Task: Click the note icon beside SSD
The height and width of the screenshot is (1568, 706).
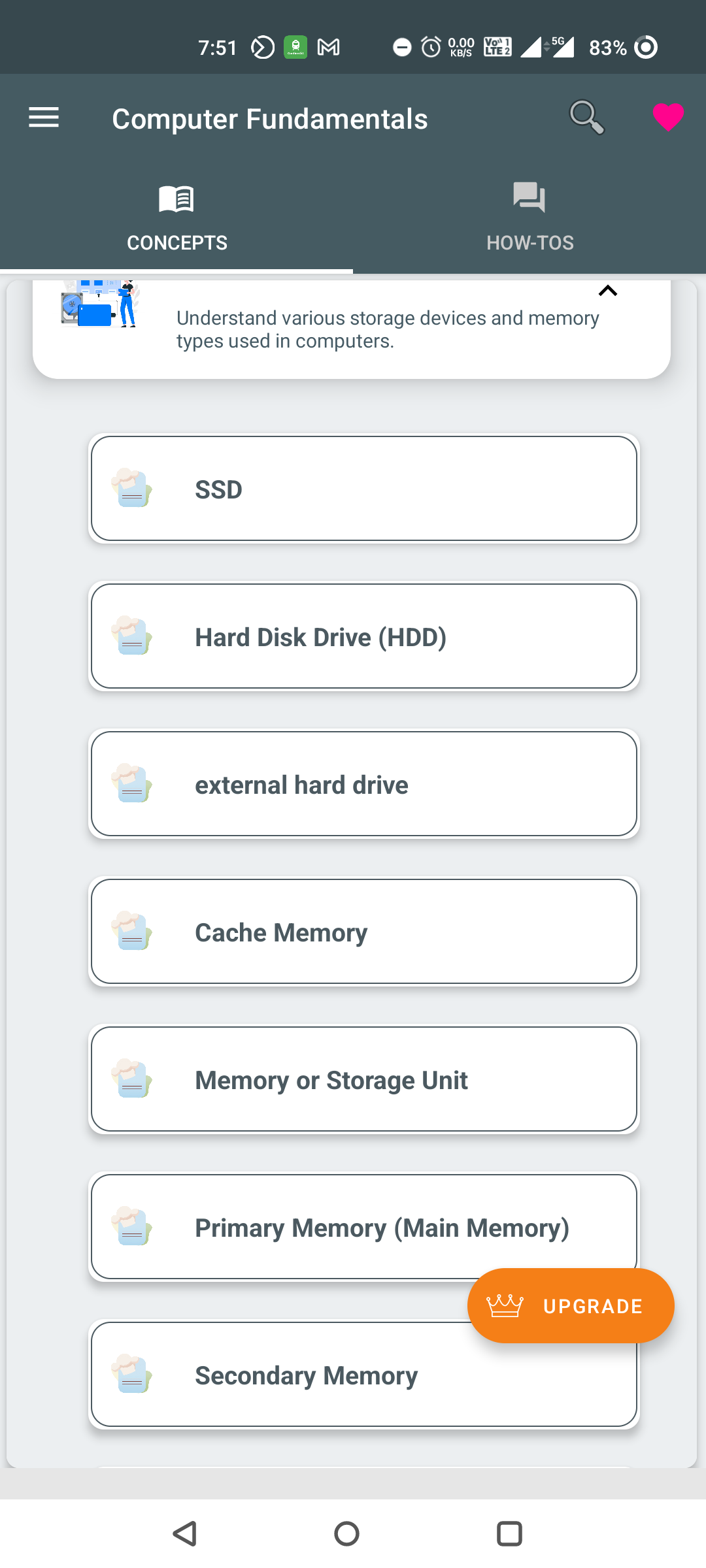Action: point(132,489)
